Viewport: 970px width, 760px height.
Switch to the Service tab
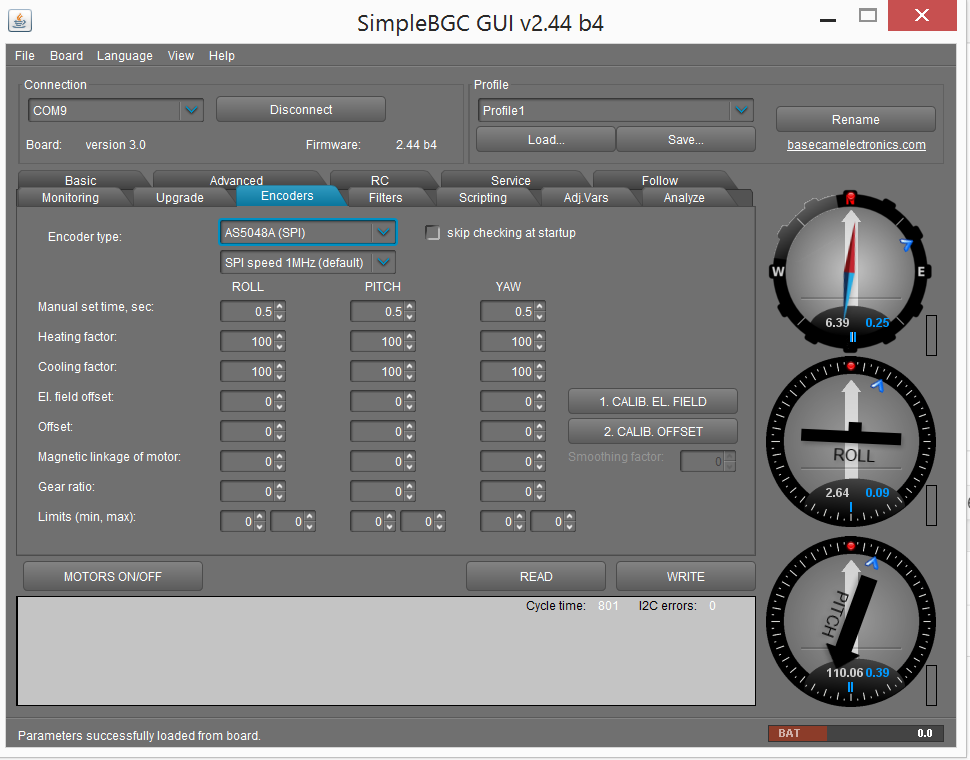[x=510, y=180]
